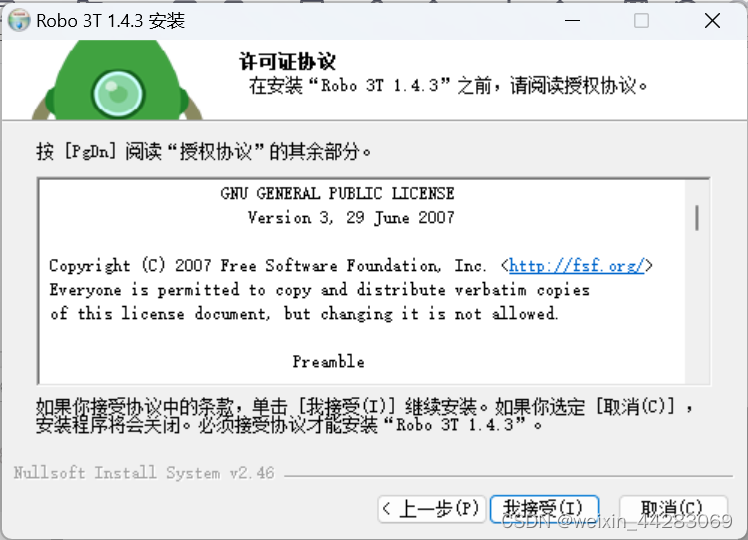This screenshot has height=540, width=748.
Task: Open the http://fsf.org/ link
Action: click(x=577, y=265)
